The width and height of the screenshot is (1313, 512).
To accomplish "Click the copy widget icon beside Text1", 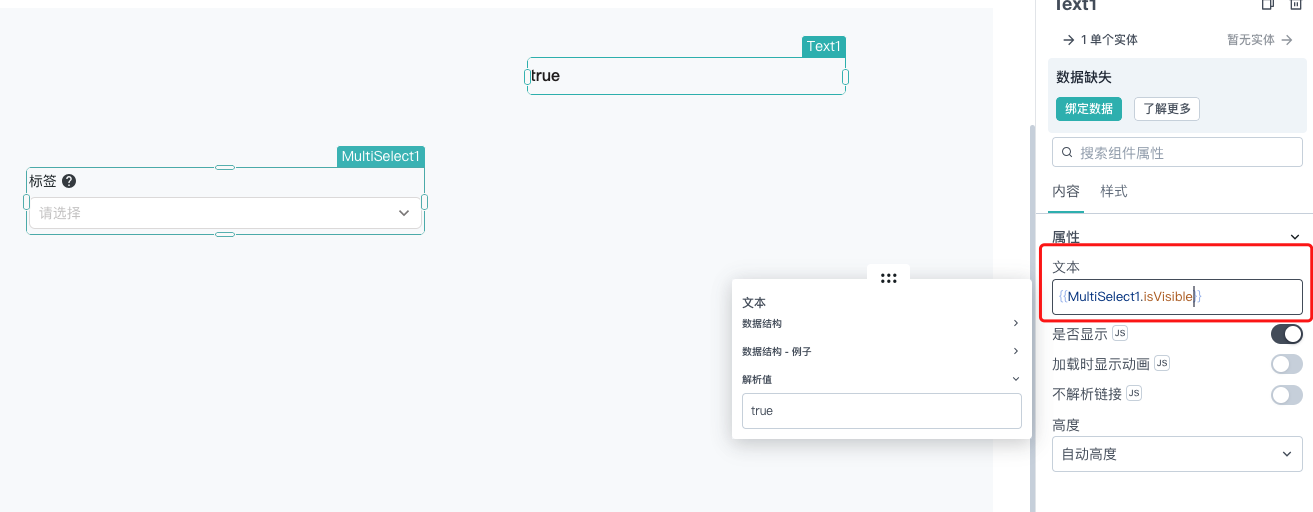I will [x=1267, y=5].
